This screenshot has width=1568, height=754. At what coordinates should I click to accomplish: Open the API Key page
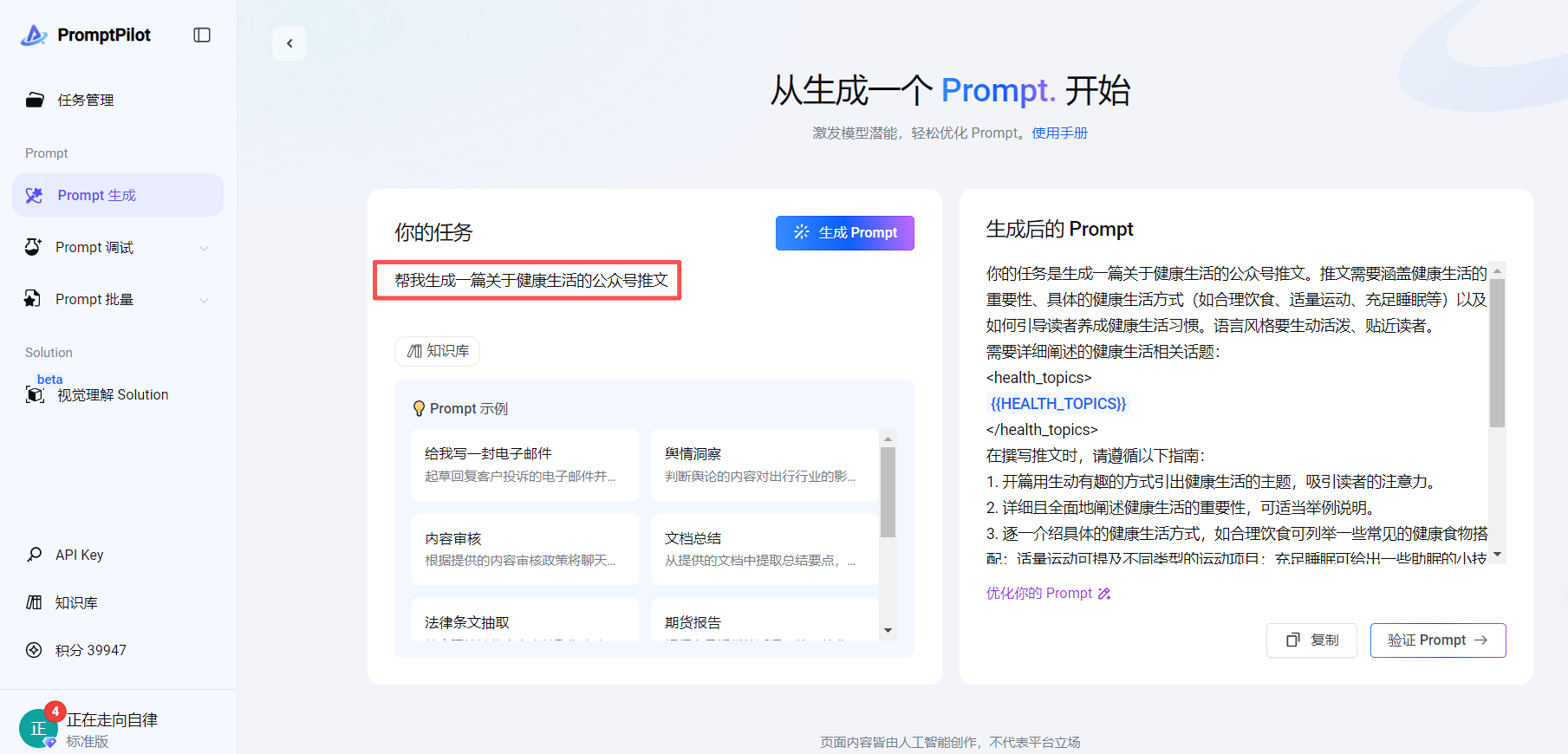[x=79, y=555]
